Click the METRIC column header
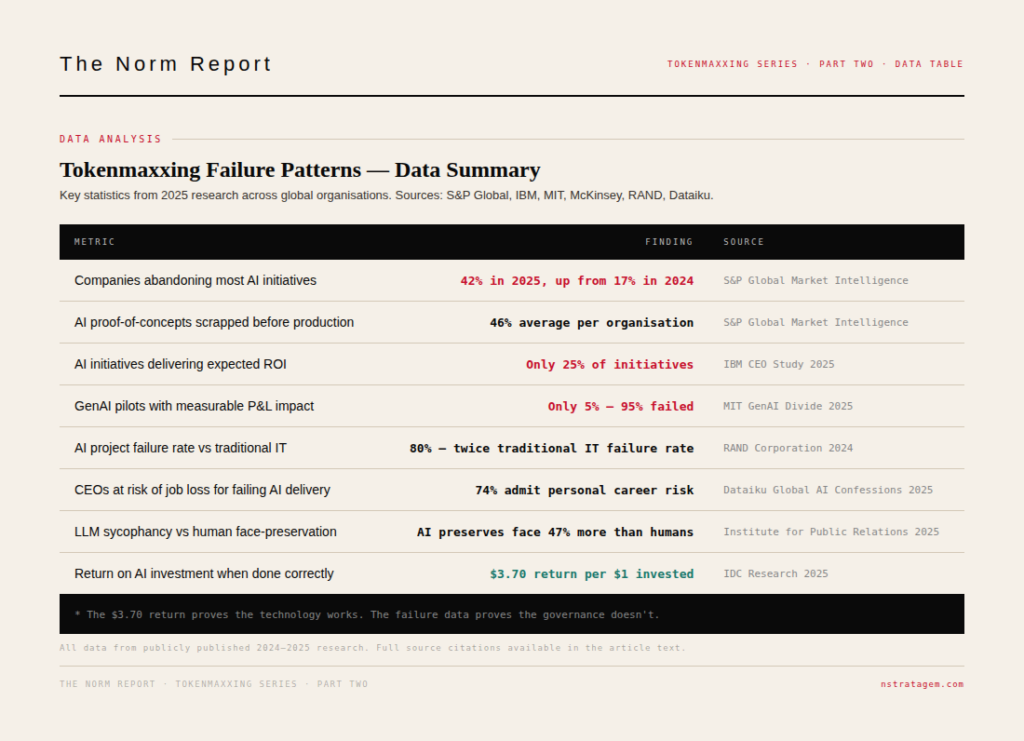Viewport: 1024px width, 741px height. click(95, 242)
